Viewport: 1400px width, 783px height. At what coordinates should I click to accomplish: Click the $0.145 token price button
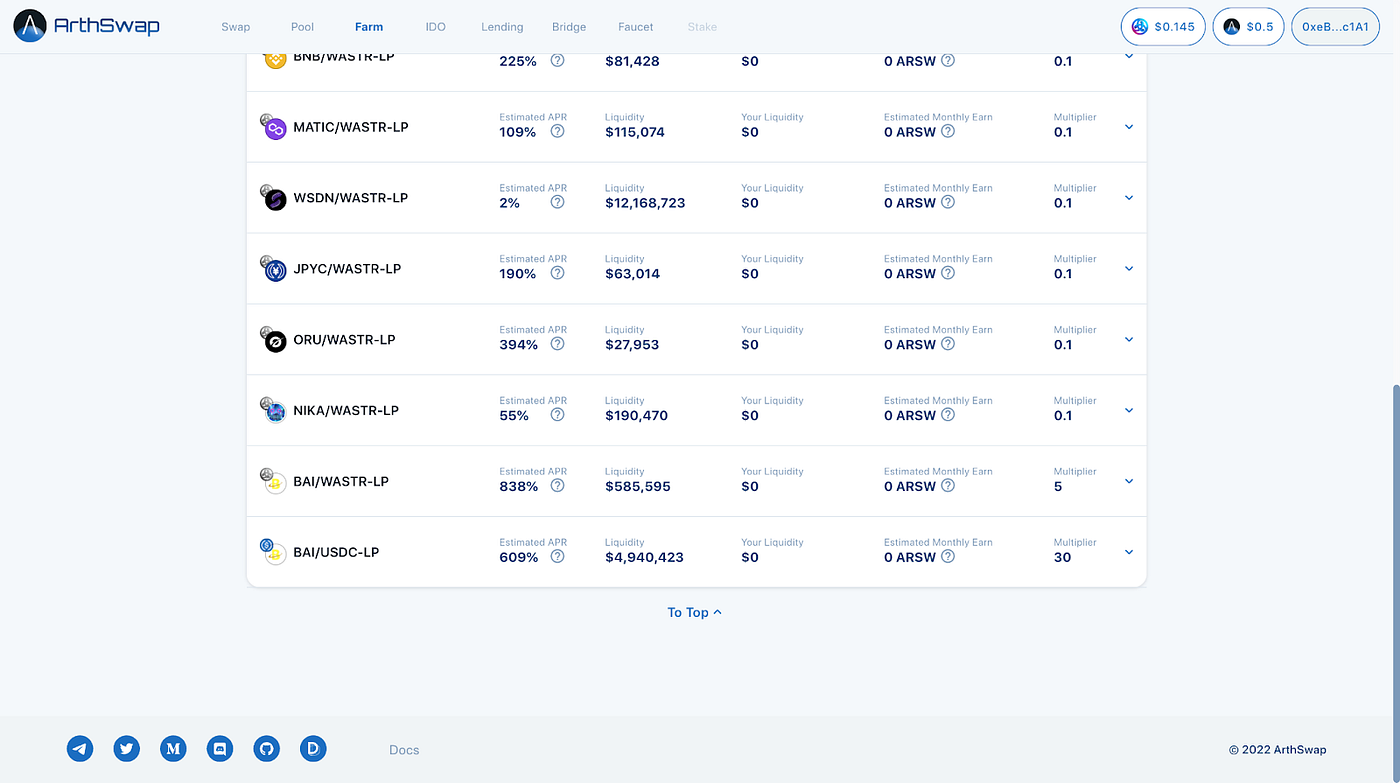click(x=1163, y=27)
